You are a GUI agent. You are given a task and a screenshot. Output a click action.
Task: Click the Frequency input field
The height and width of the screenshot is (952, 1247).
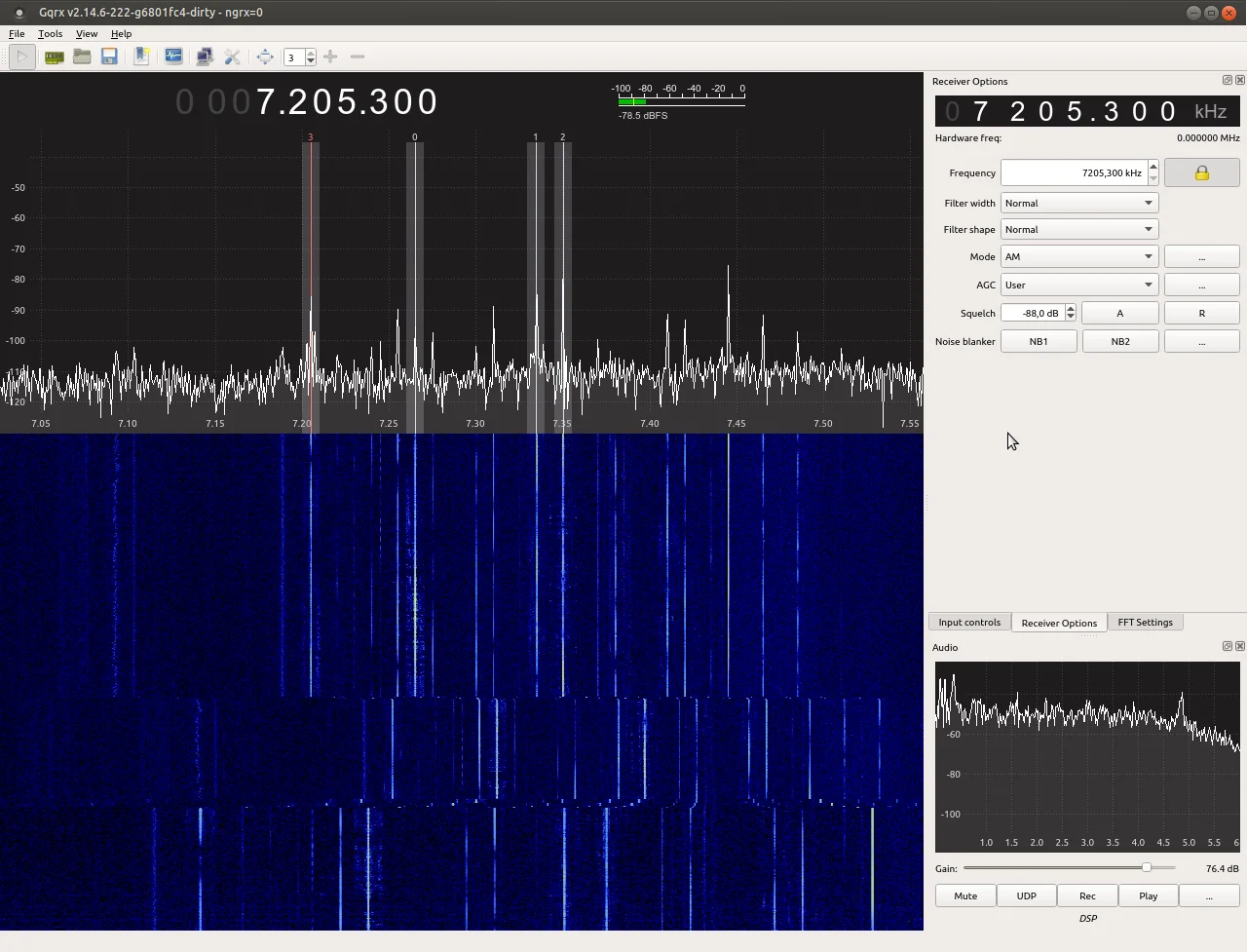point(1073,173)
